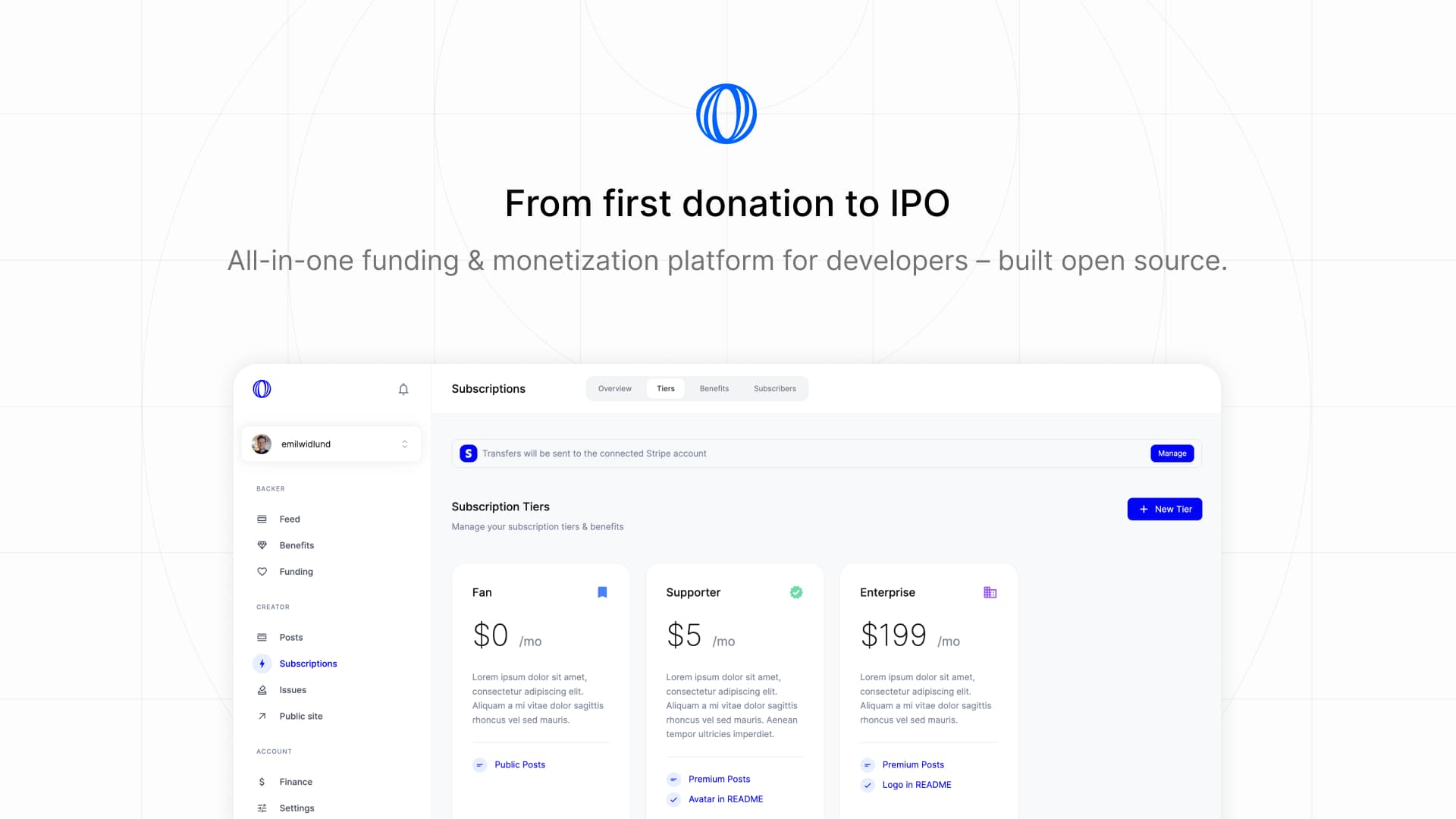Create a New Tier
Image resolution: width=1456 pixels, height=819 pixels.
click(1165, 510)
